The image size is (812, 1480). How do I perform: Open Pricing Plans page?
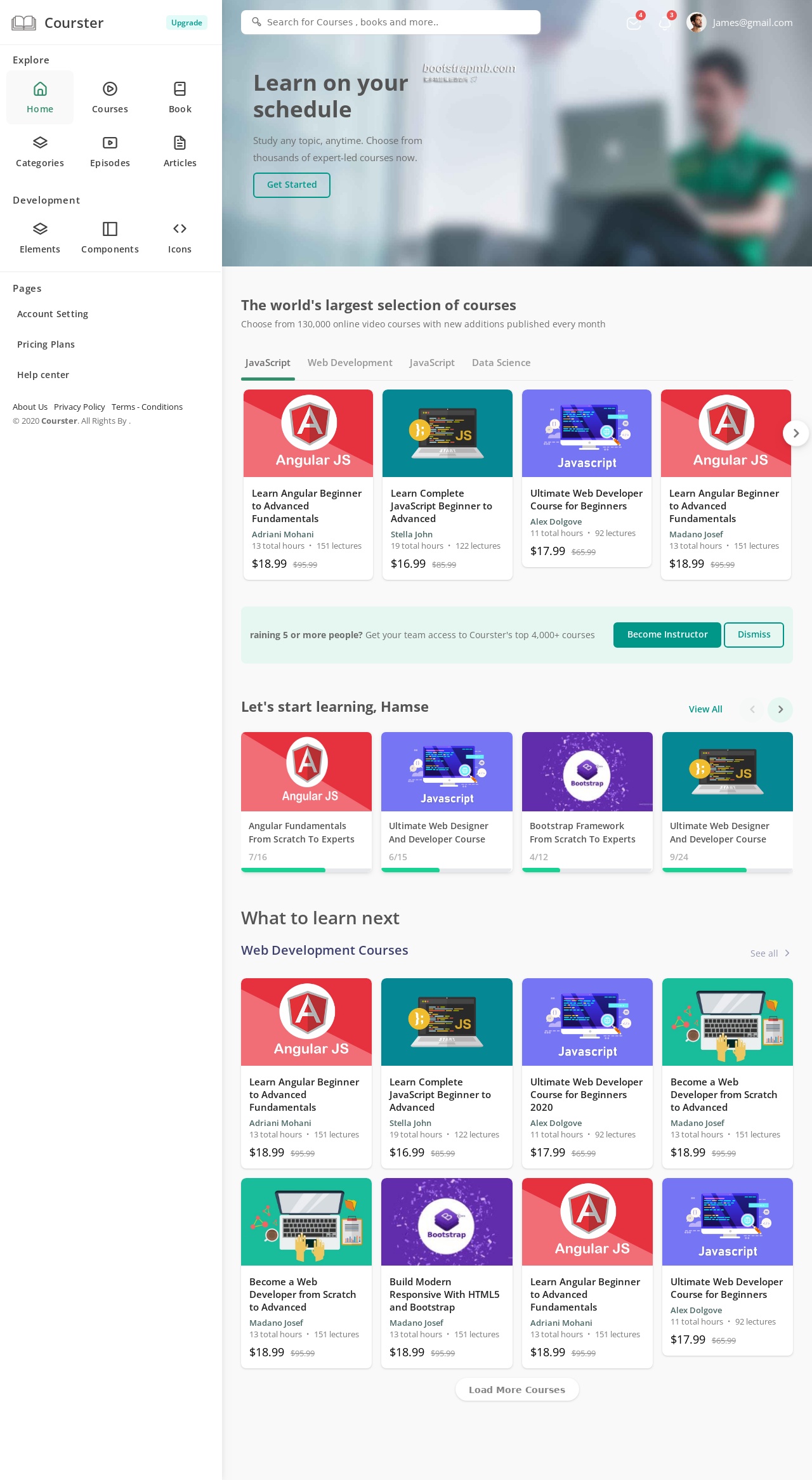46,344
